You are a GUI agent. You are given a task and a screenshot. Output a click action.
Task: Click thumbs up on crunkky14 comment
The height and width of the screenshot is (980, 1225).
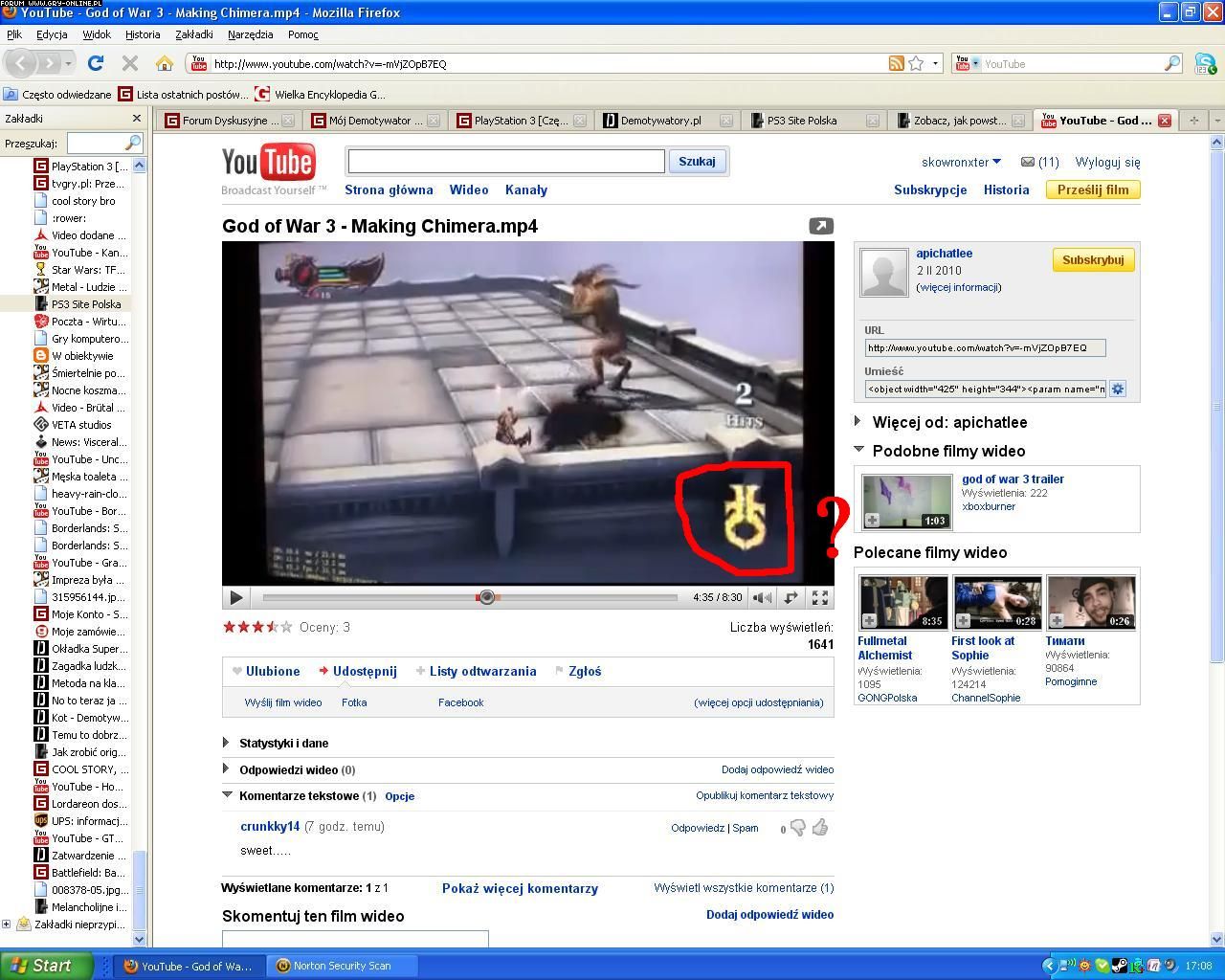(820, 828)
